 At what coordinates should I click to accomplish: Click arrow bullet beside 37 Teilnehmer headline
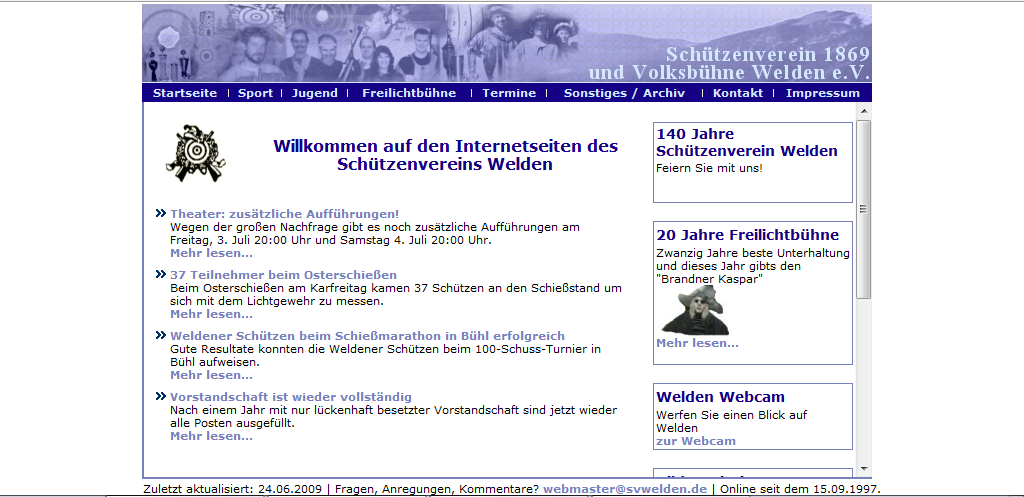tap(161, 274)
